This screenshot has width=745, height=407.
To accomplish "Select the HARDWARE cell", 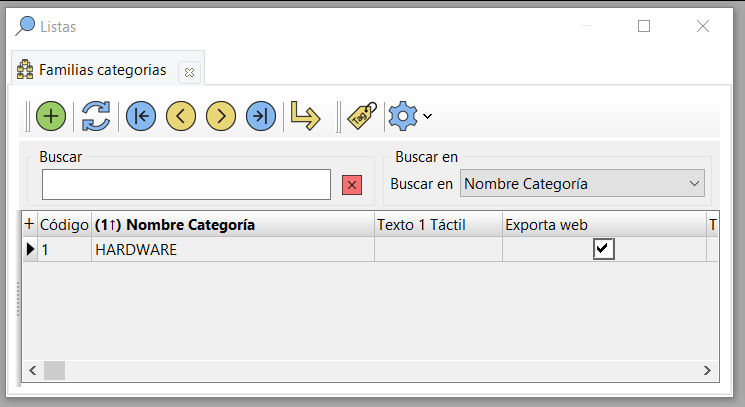I will 233,249.
